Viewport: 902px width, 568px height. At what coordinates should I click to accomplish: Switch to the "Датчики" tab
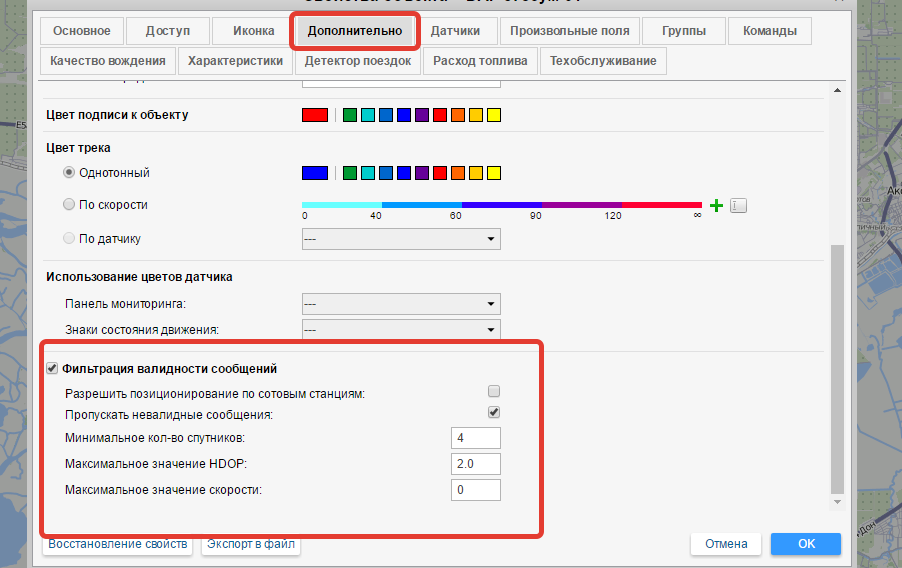(x=455, y=31)
